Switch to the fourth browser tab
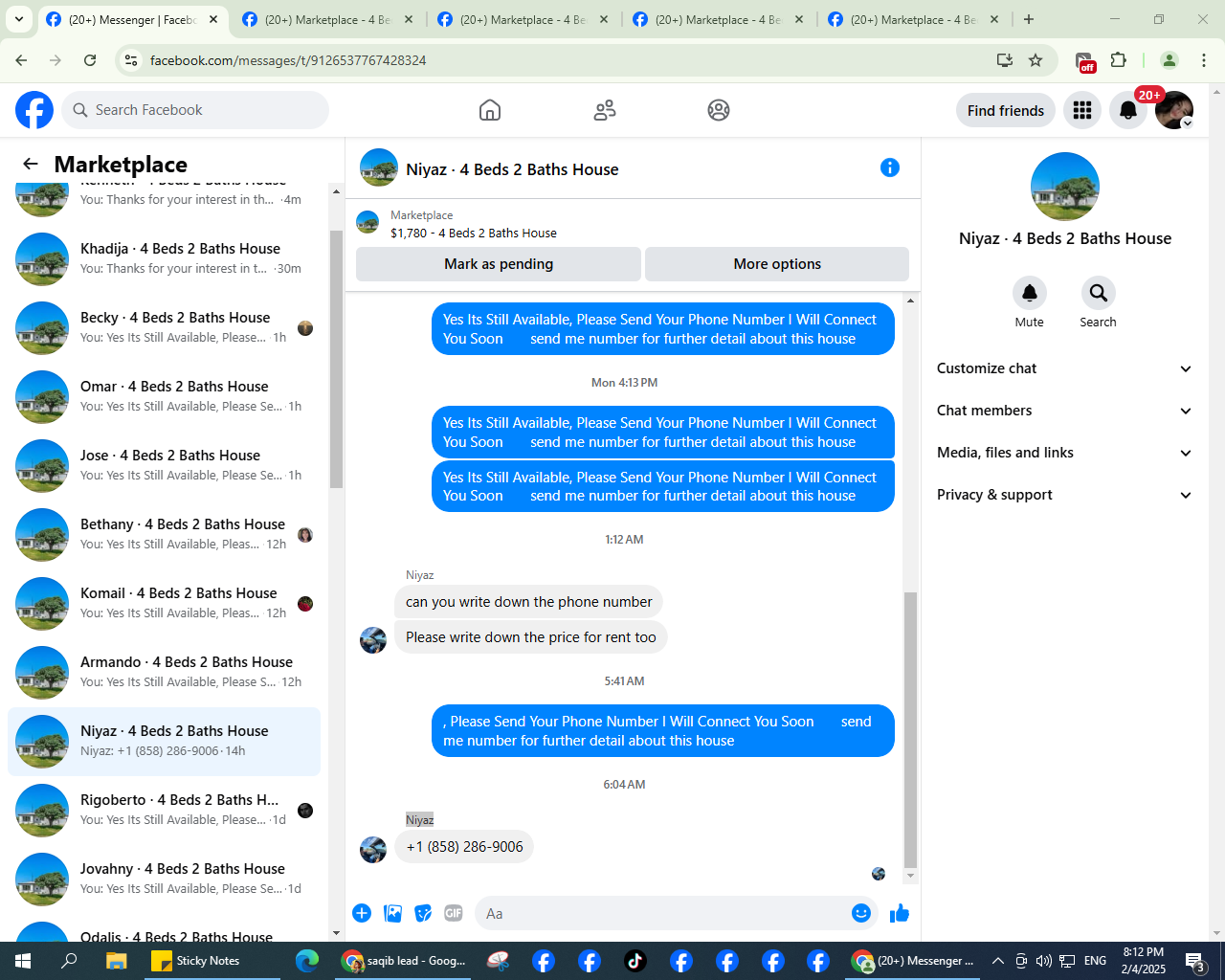Image resolution: width=1225 pixels, height=980 pixels. coord(719,19)
